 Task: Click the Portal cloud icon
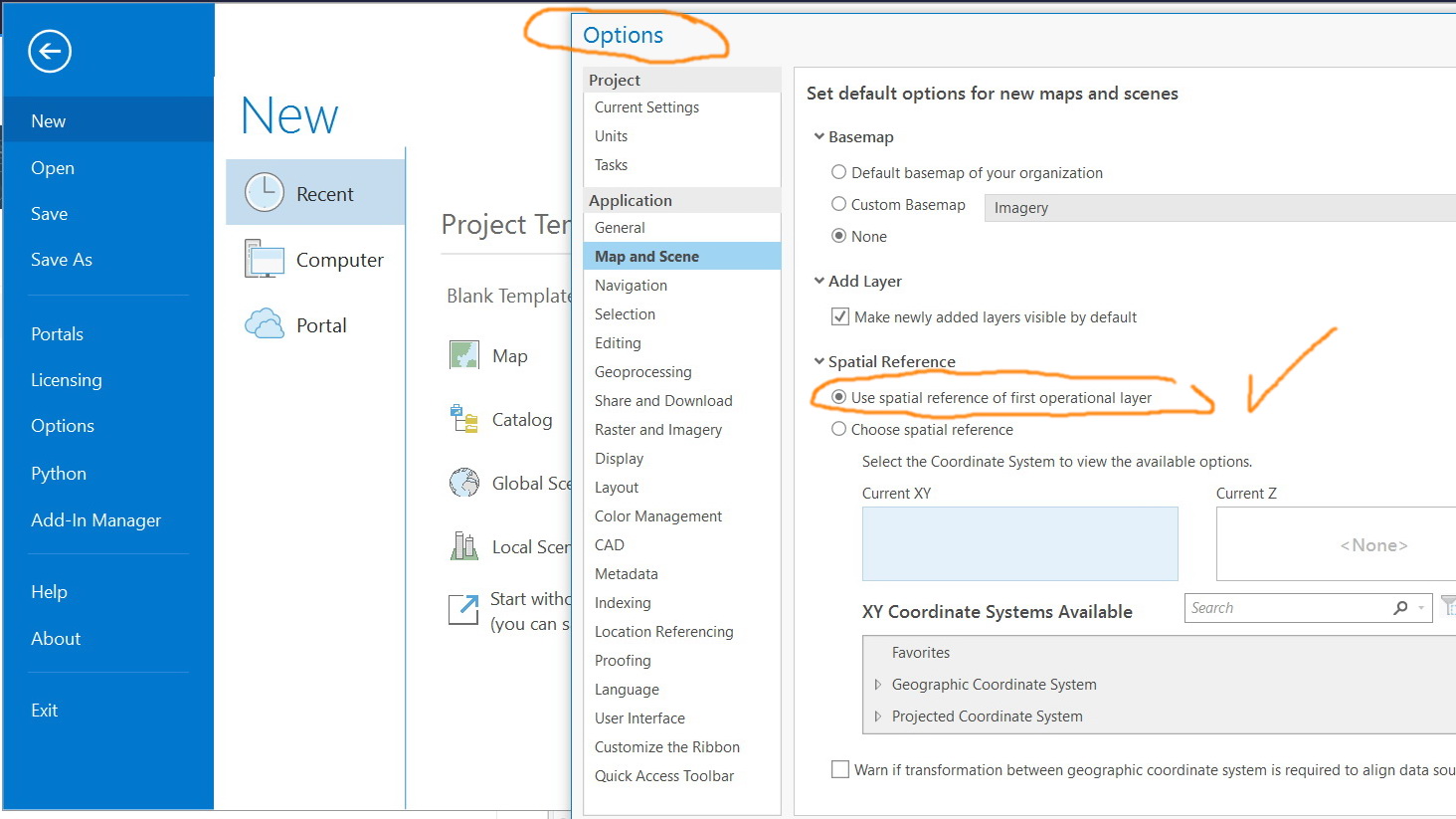265,324
